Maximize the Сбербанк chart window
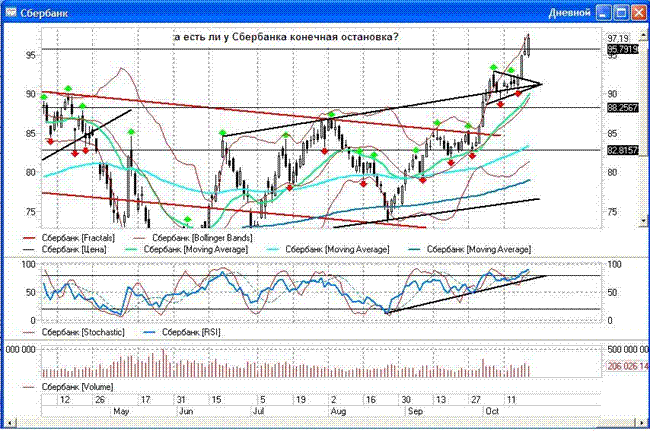Screen dimensions: 650x431 (x=621, y=12)
